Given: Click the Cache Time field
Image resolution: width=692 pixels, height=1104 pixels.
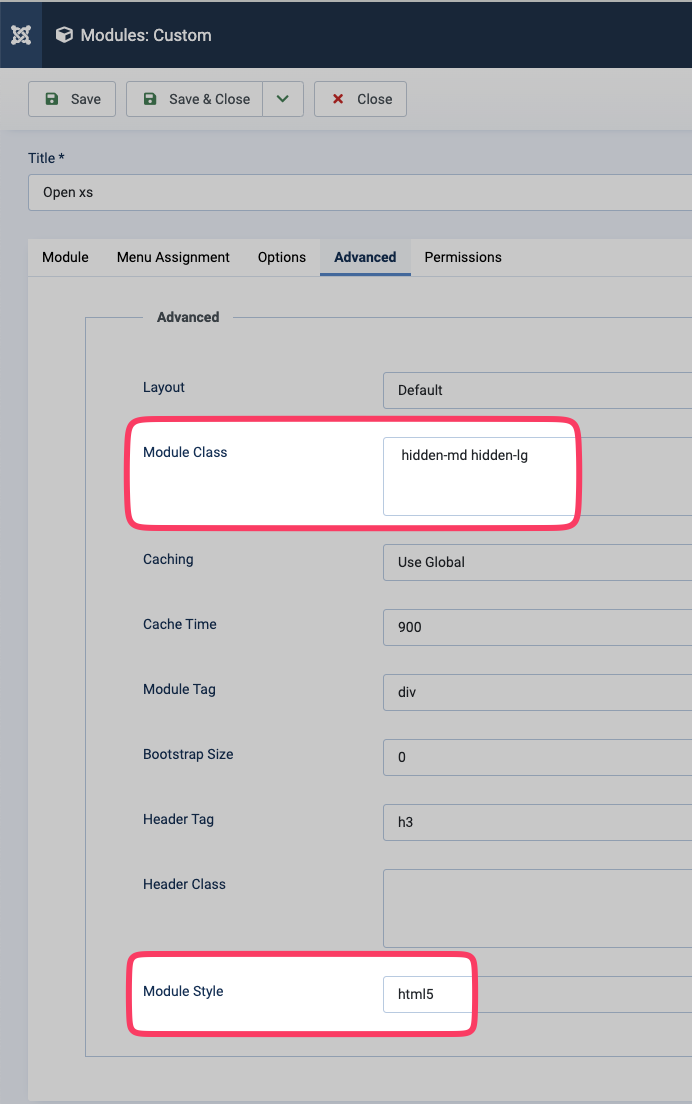Looking at the screenshot, I should [537, 627].
